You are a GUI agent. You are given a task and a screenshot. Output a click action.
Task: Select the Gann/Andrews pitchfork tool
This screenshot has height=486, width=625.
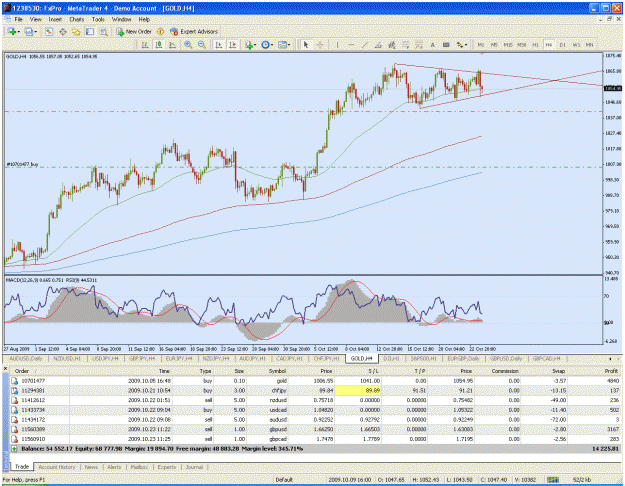[392, 45]
